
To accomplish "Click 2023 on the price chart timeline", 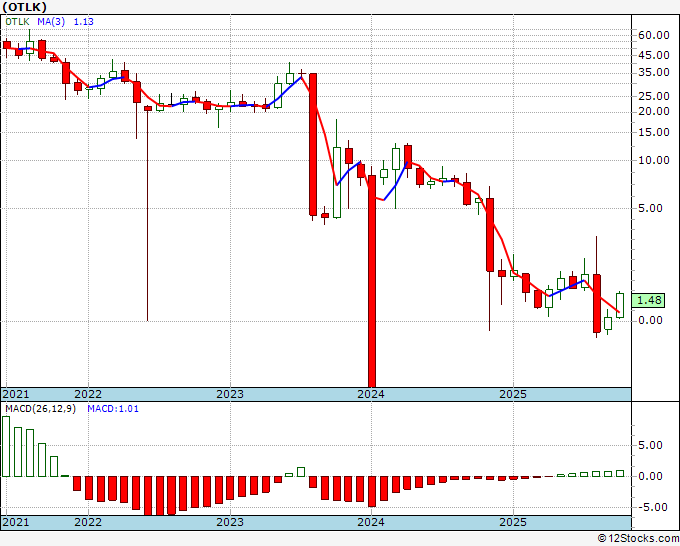I will tap(230, 394).
